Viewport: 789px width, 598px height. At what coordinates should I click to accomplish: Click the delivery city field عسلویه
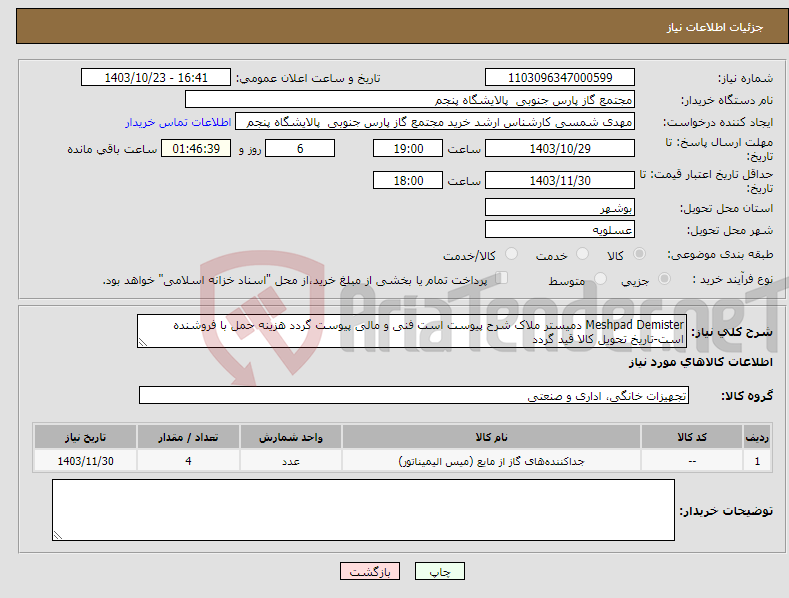tap(560, 230)
